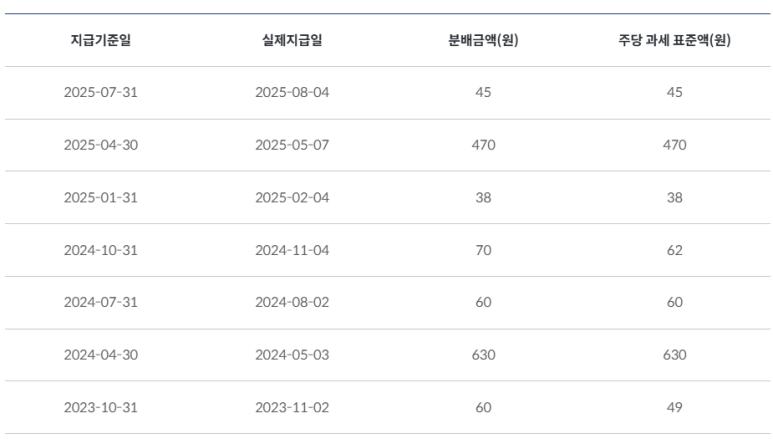This screenshot has width=773, height=439.
Task: Select the 2023-11-02 payment date cell
Action: click(x=292, y=407)
